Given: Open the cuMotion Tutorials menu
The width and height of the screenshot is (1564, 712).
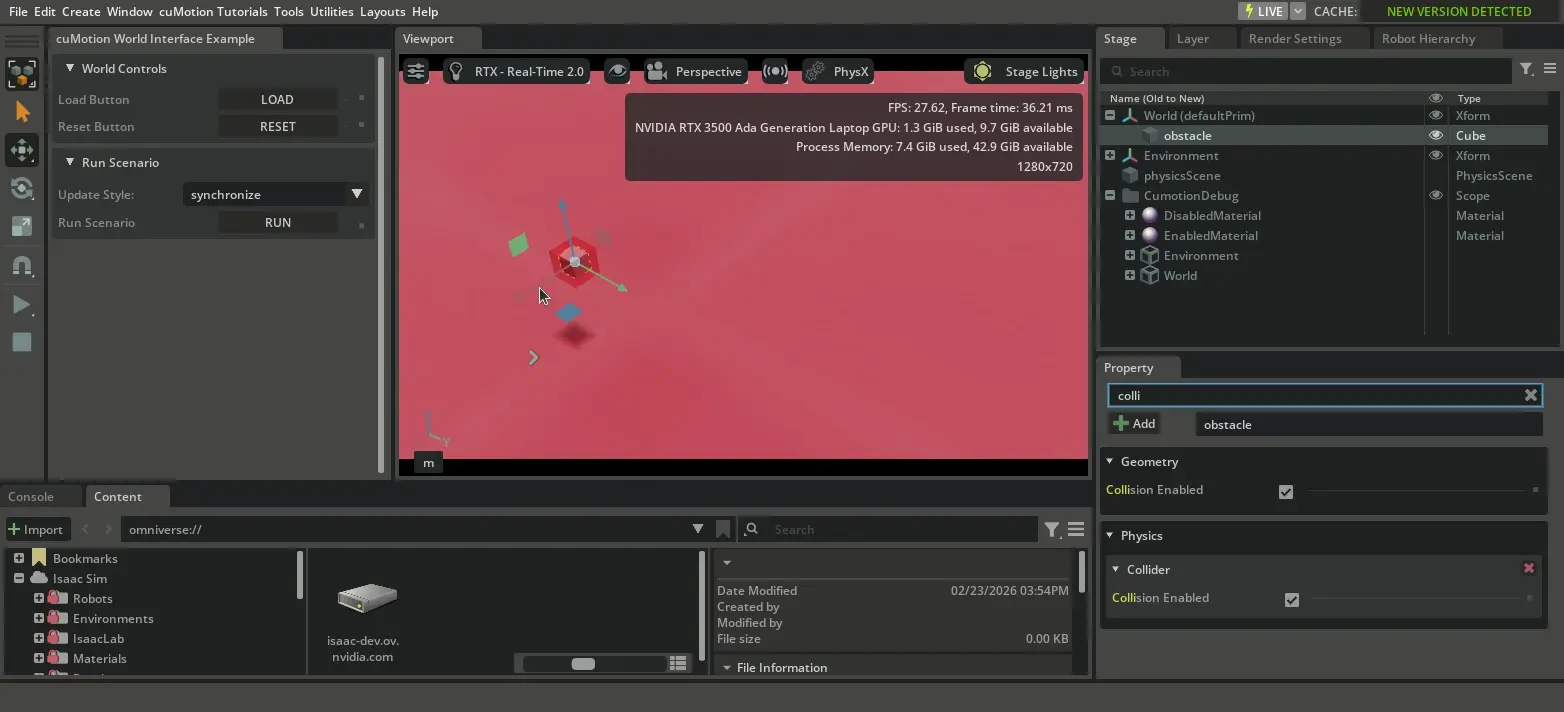Looking at the screenshot, I should [213, 11].
